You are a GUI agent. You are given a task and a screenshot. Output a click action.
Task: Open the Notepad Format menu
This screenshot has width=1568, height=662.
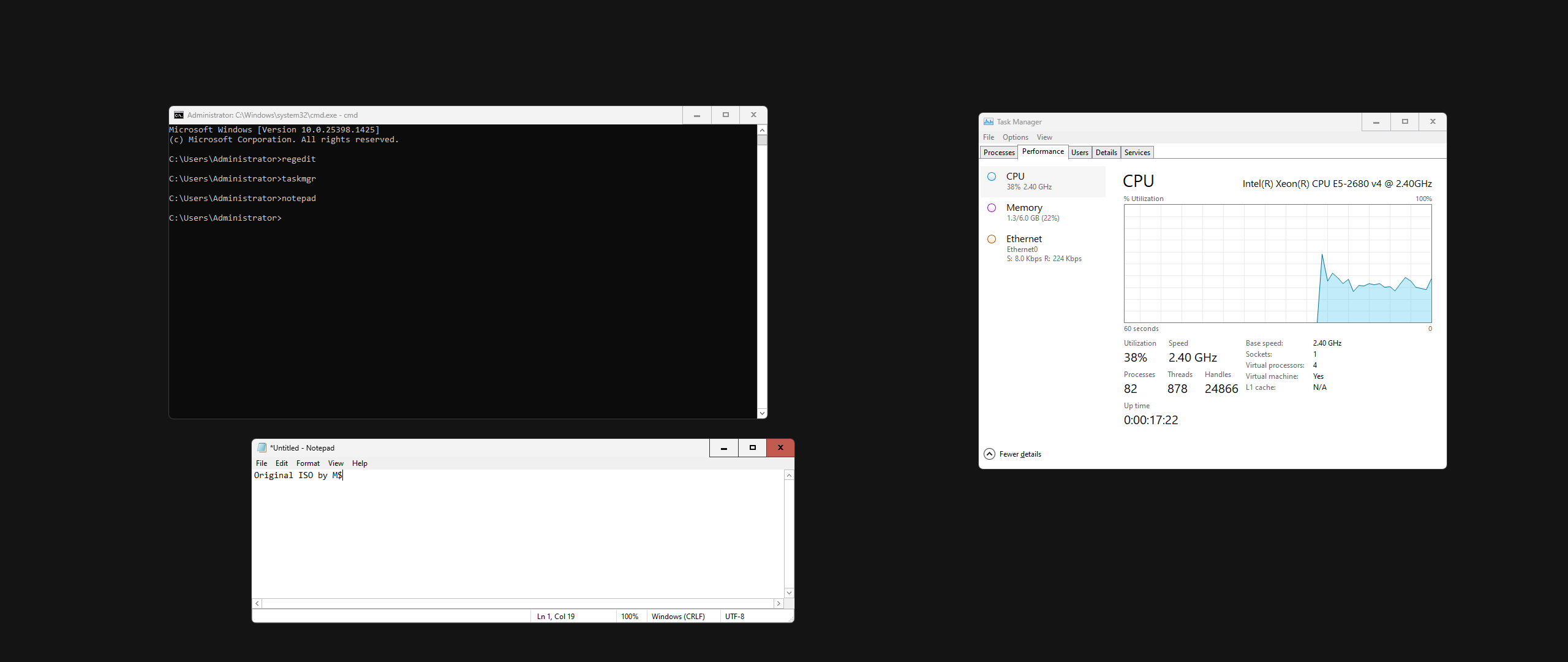[x=307, y=463]
